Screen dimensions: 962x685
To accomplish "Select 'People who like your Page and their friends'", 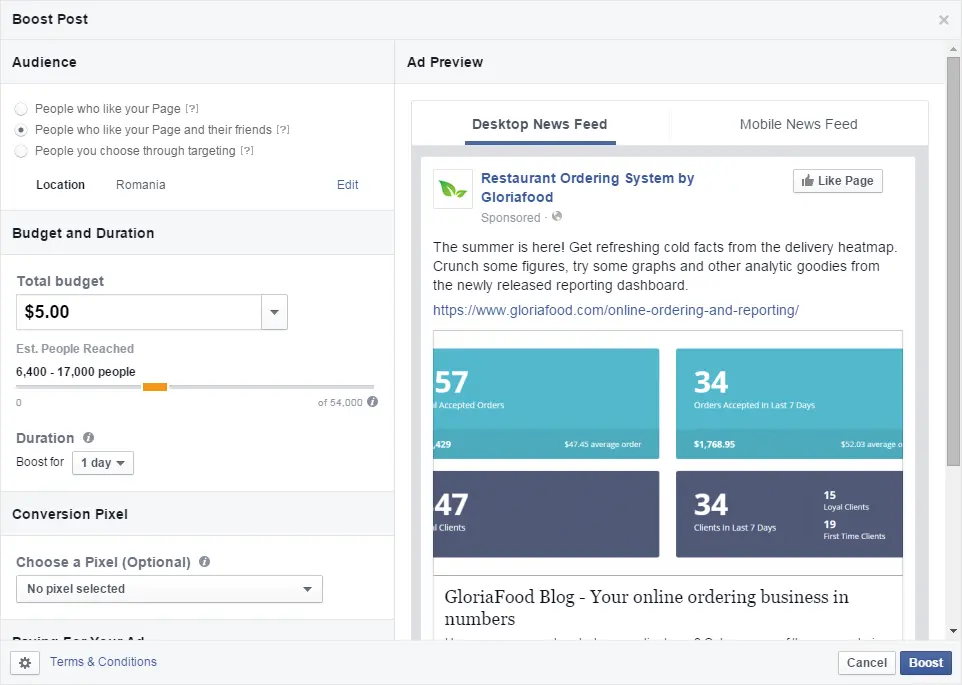I will click(x=21, y=130).
